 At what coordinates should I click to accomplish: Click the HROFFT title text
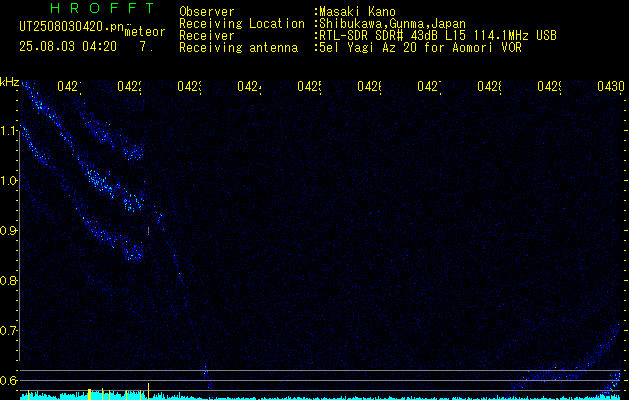(102, 8)
